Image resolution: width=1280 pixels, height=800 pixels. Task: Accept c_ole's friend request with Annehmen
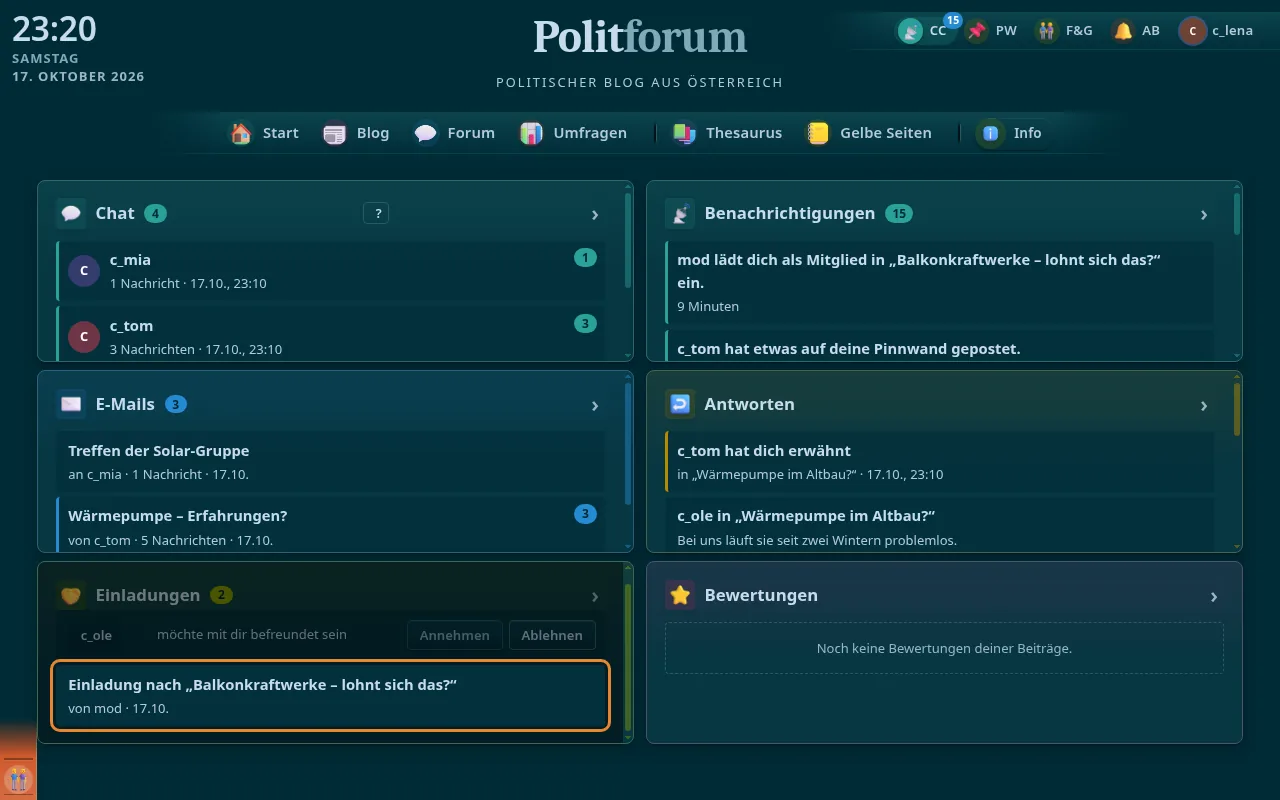455,635
